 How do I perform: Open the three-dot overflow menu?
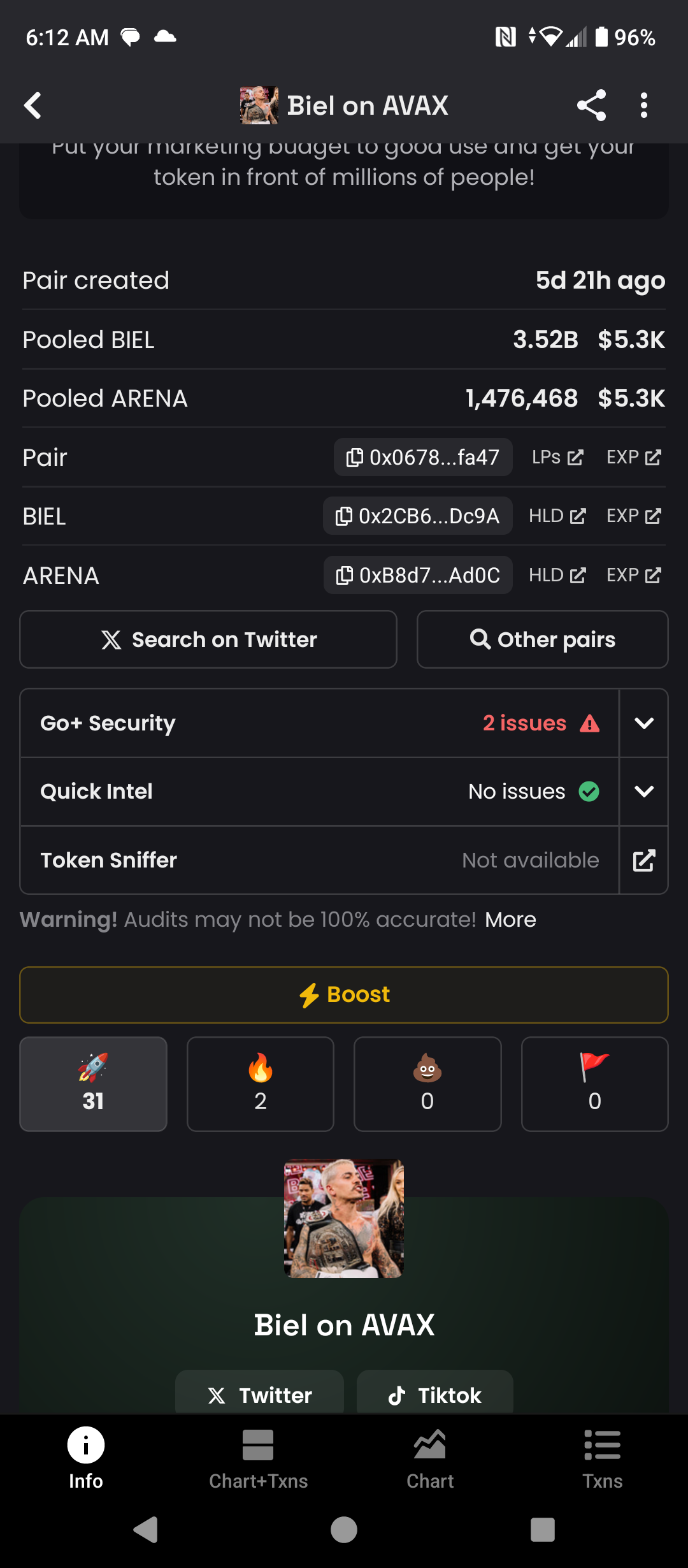[x=644, y=105]
